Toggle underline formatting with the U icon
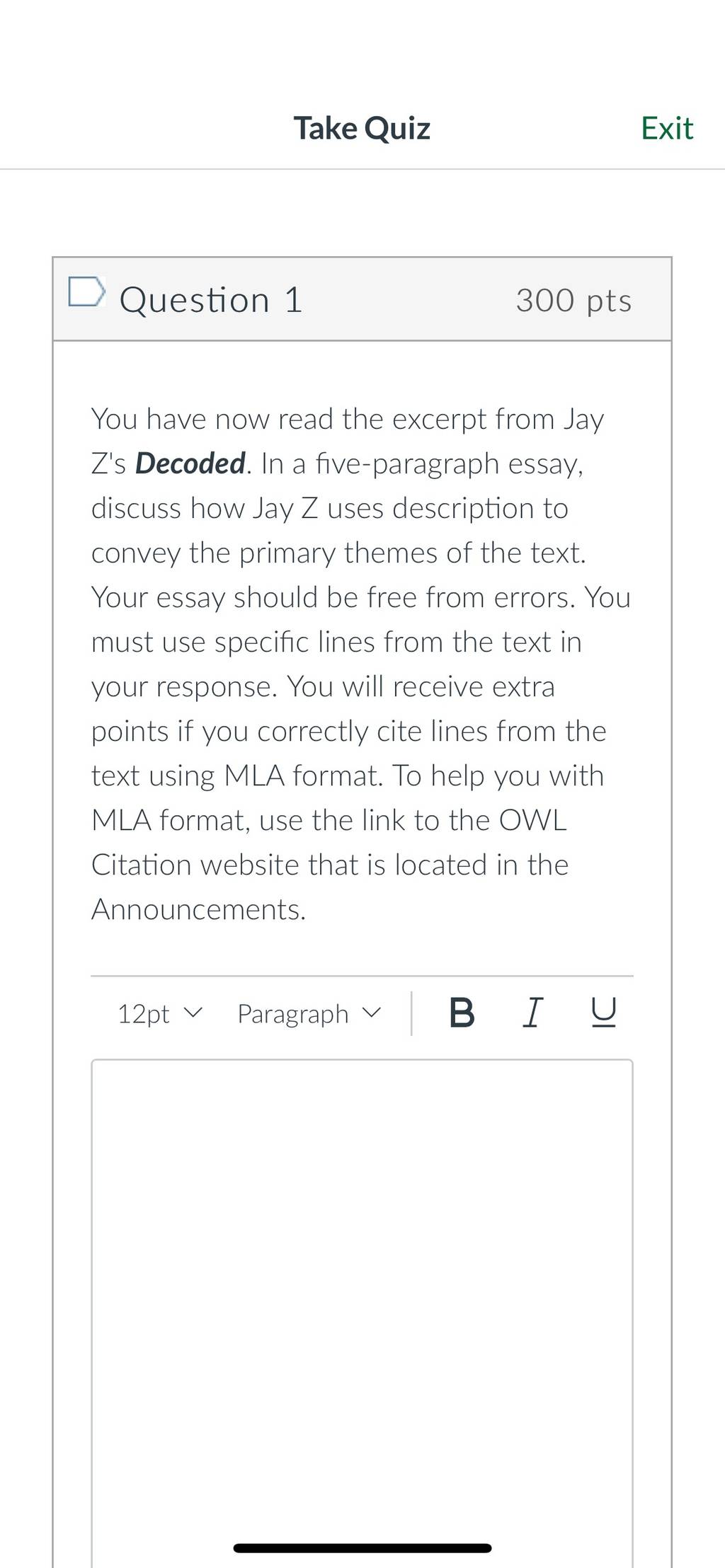 coord(603,1013)
